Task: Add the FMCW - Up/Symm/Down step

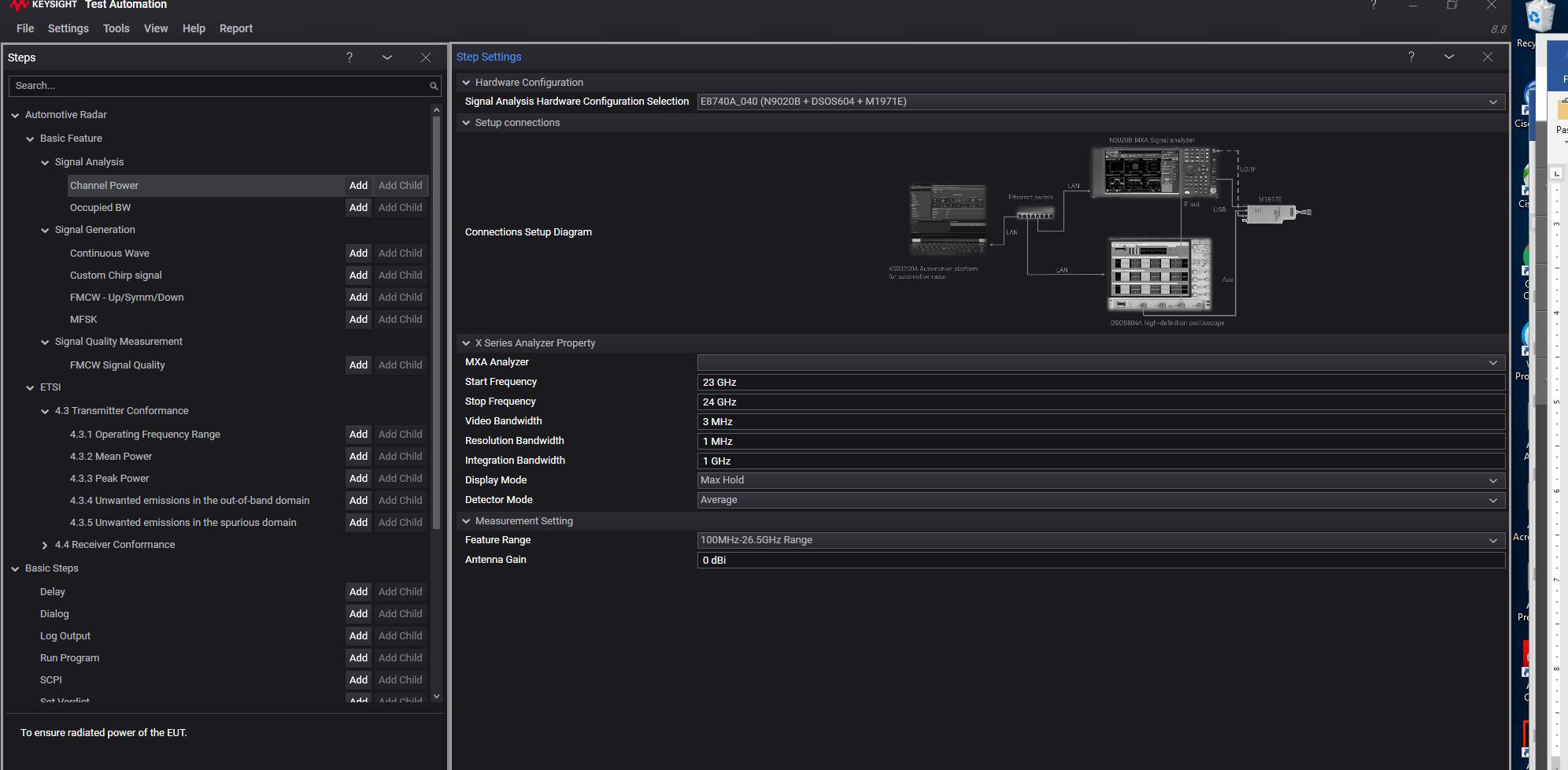Action: pos(358,298)
